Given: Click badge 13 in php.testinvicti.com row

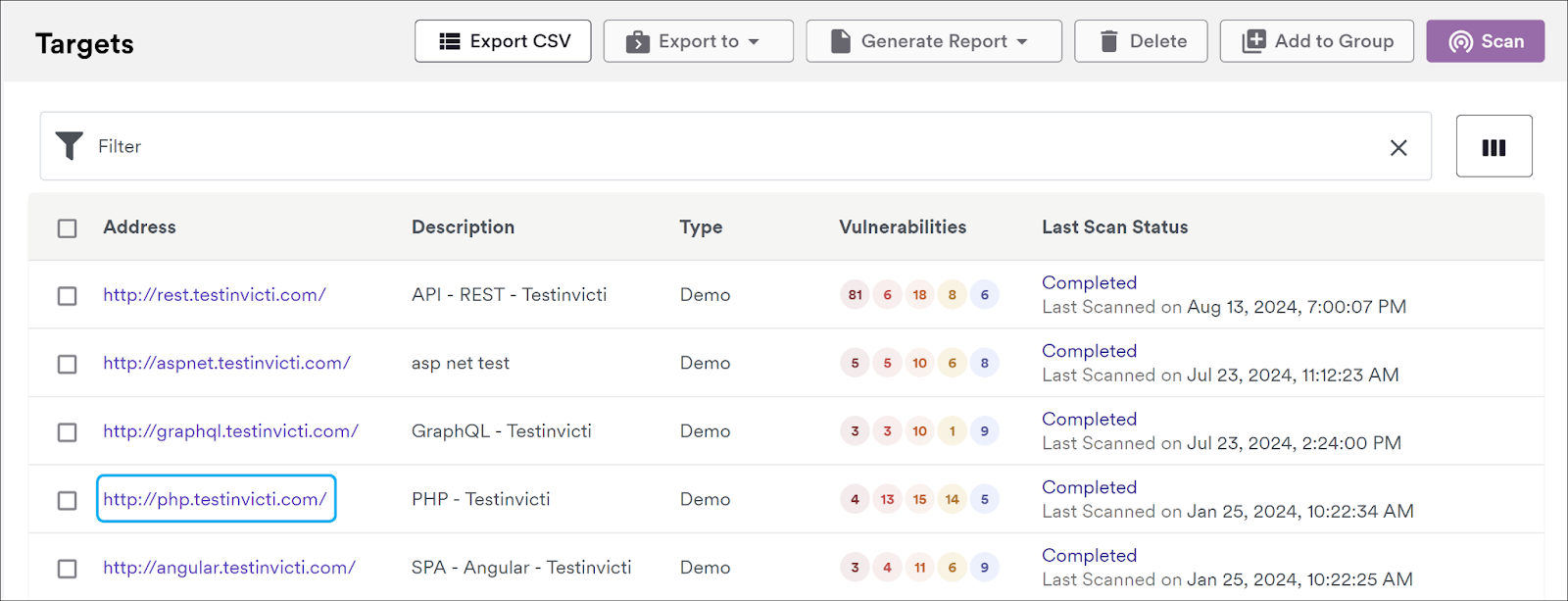Looking at the screenshot, I should [887, 499].
